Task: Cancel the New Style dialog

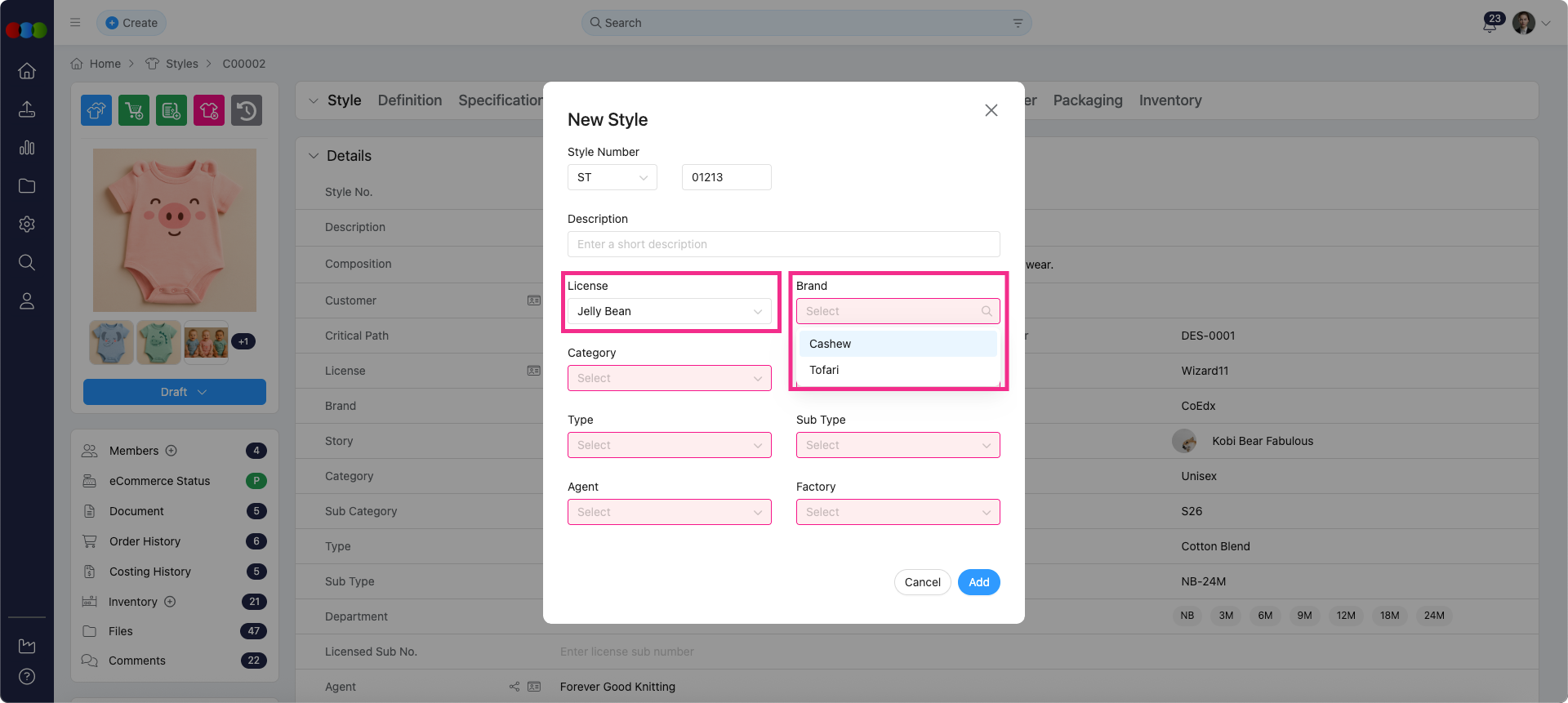Action: tap(922, 582)
